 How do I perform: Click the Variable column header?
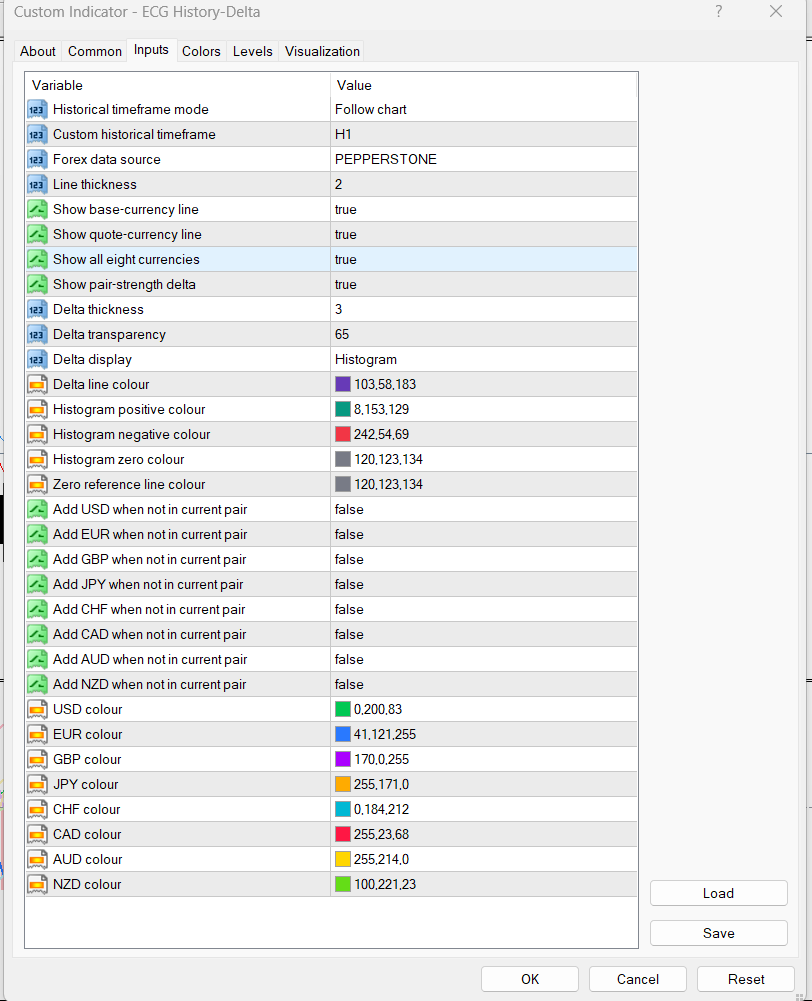[177, 86]
